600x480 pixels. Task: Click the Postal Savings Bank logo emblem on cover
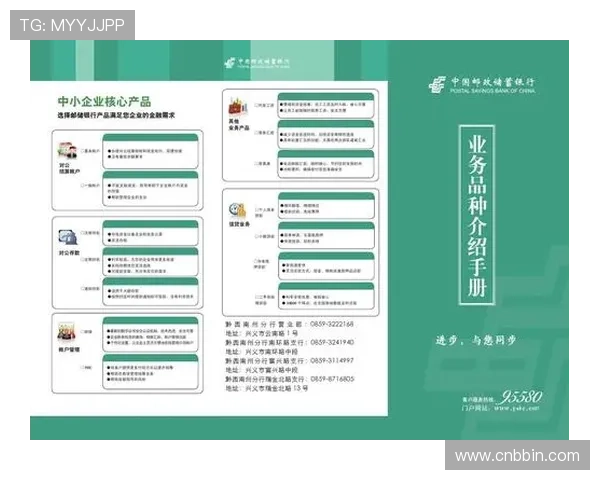[x=437, y=85]
